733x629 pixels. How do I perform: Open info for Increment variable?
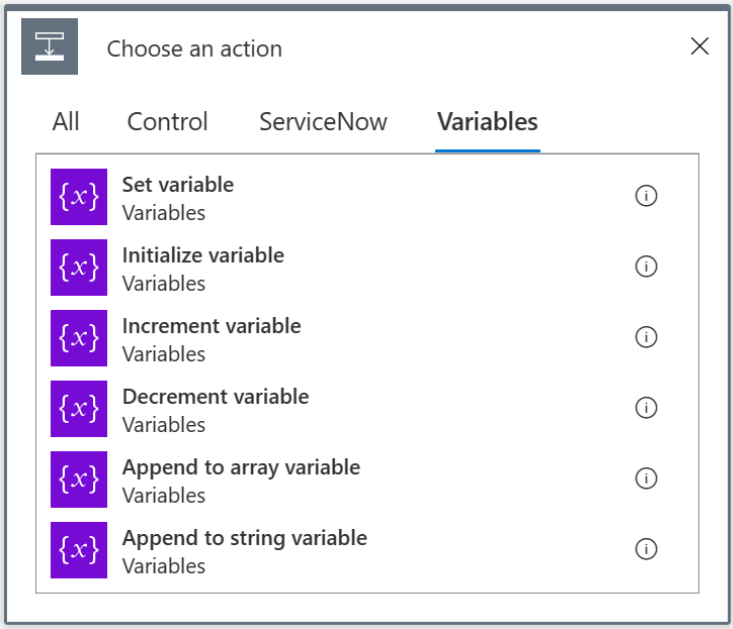pyautogui.click(x=646, y=337)
